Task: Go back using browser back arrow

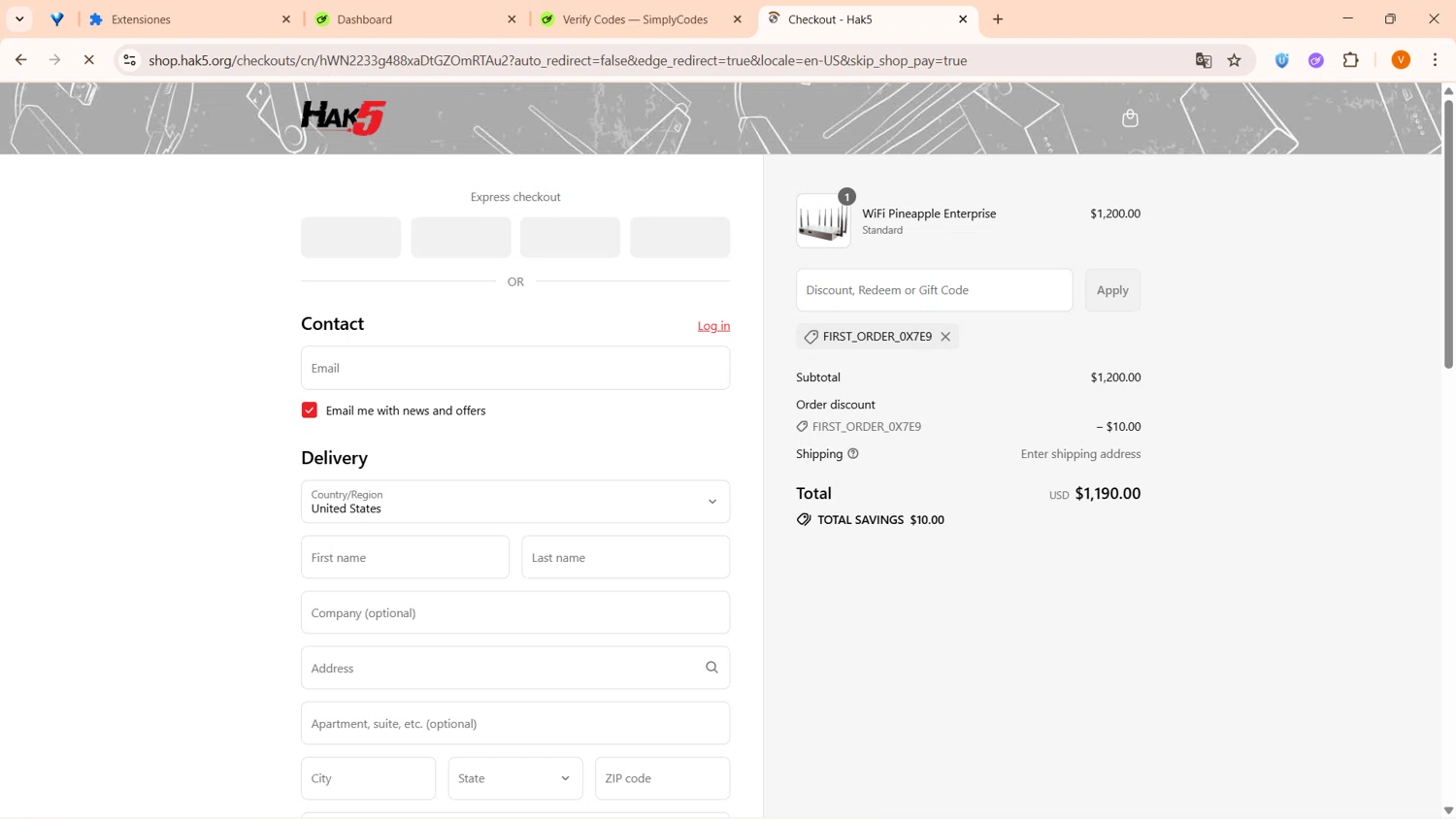Action: click(x=20, y=60)
